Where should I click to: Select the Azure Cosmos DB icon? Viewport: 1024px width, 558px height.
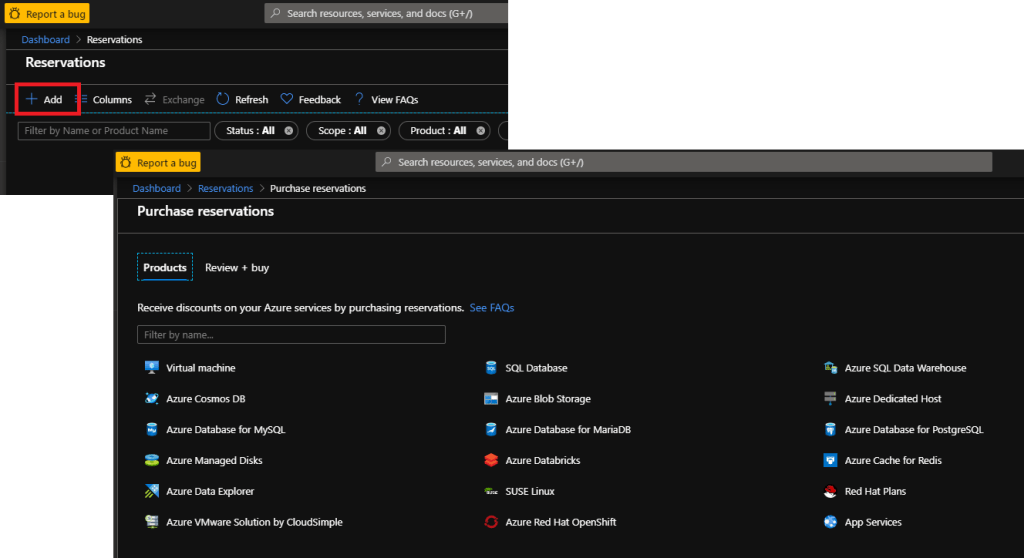pyautogui.click(x=152, y=399)
